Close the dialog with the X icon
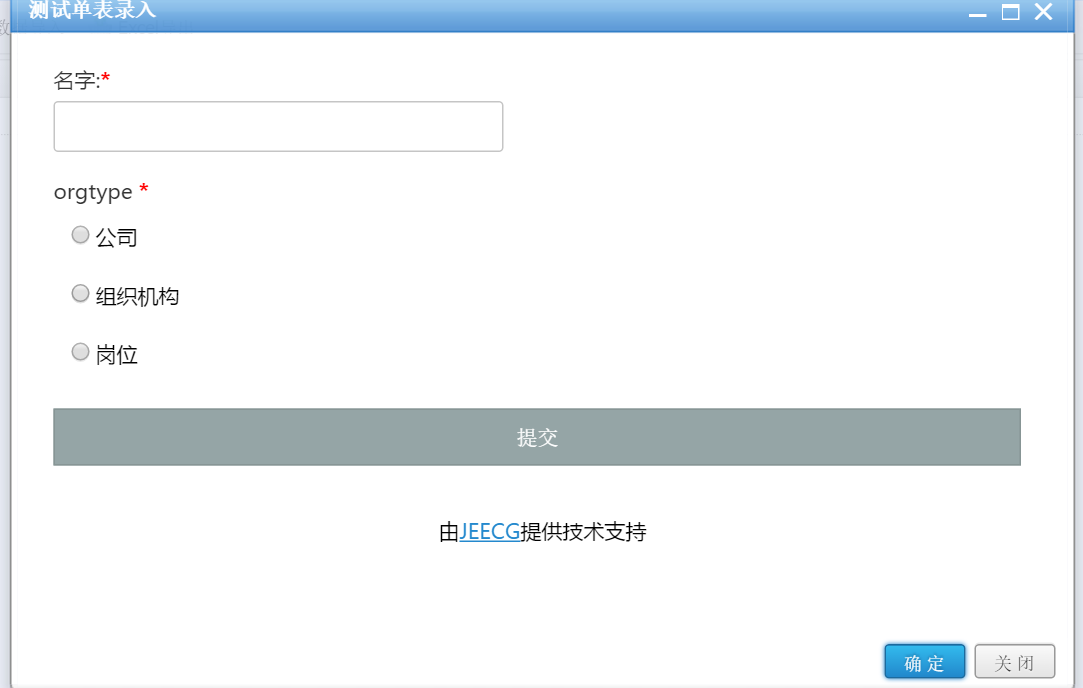 (x=1044, y=12)
